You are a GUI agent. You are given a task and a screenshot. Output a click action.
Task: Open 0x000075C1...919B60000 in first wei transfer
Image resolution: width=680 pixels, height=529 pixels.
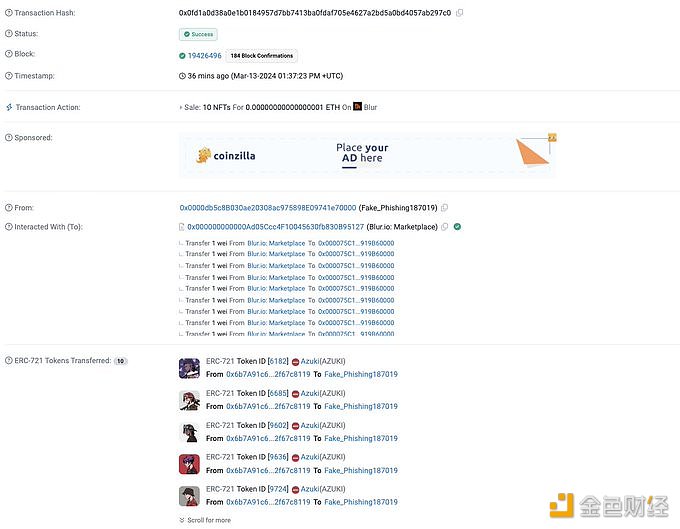[x=356, y=243]
